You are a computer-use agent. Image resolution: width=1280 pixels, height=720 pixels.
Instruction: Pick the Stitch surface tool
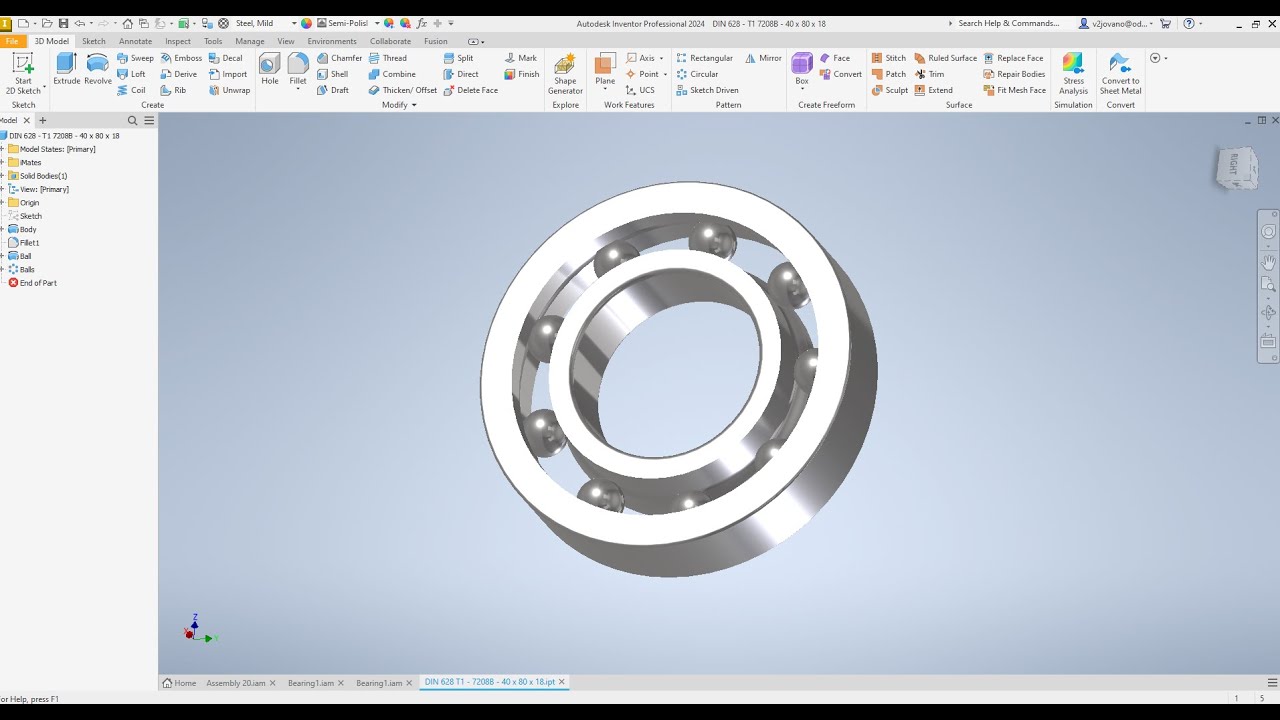[888, 58]
